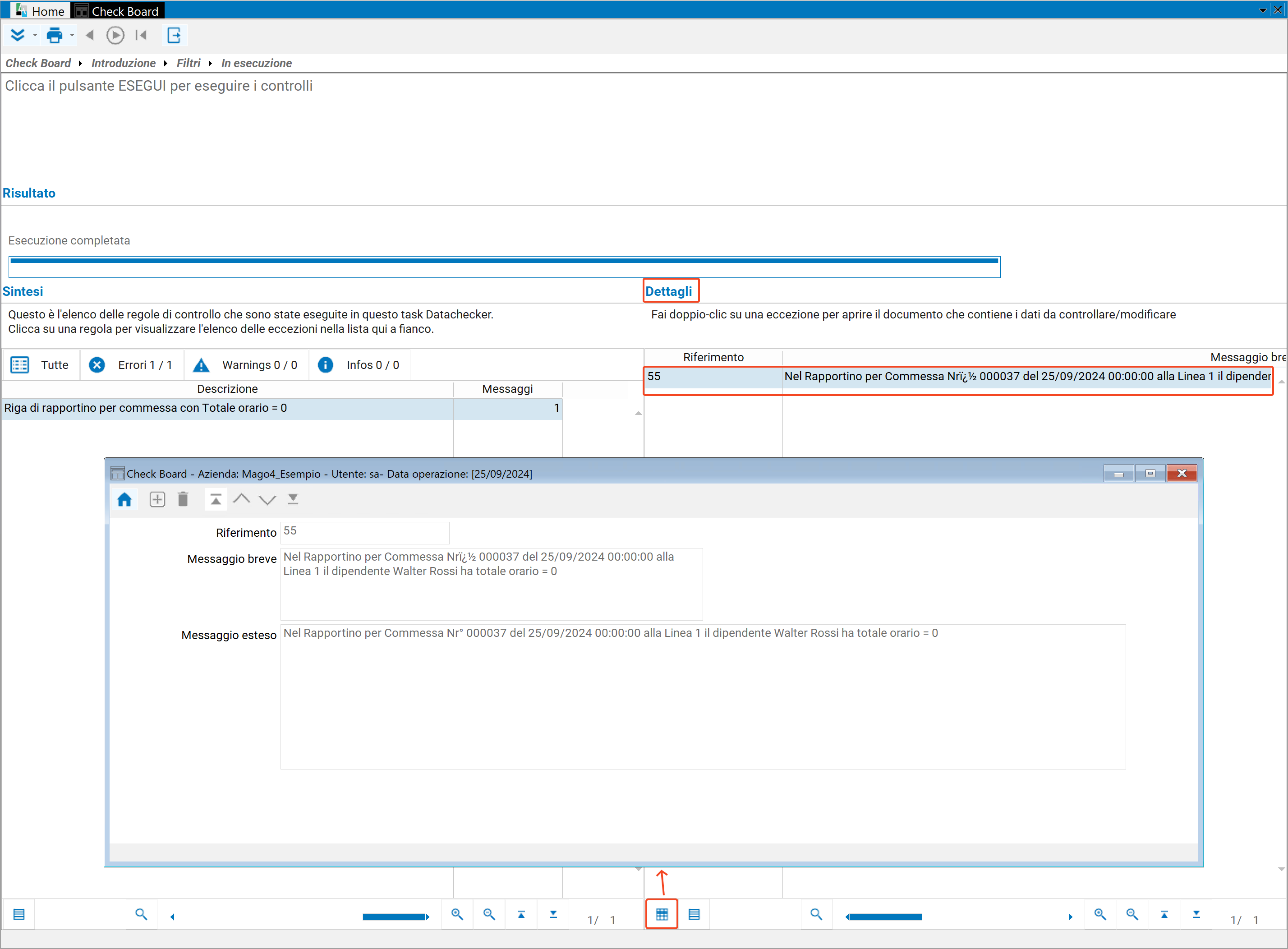Click the Messaggi column header
Image resolution: width=1288 pixels, height=949 pixels.
point(508,389)
